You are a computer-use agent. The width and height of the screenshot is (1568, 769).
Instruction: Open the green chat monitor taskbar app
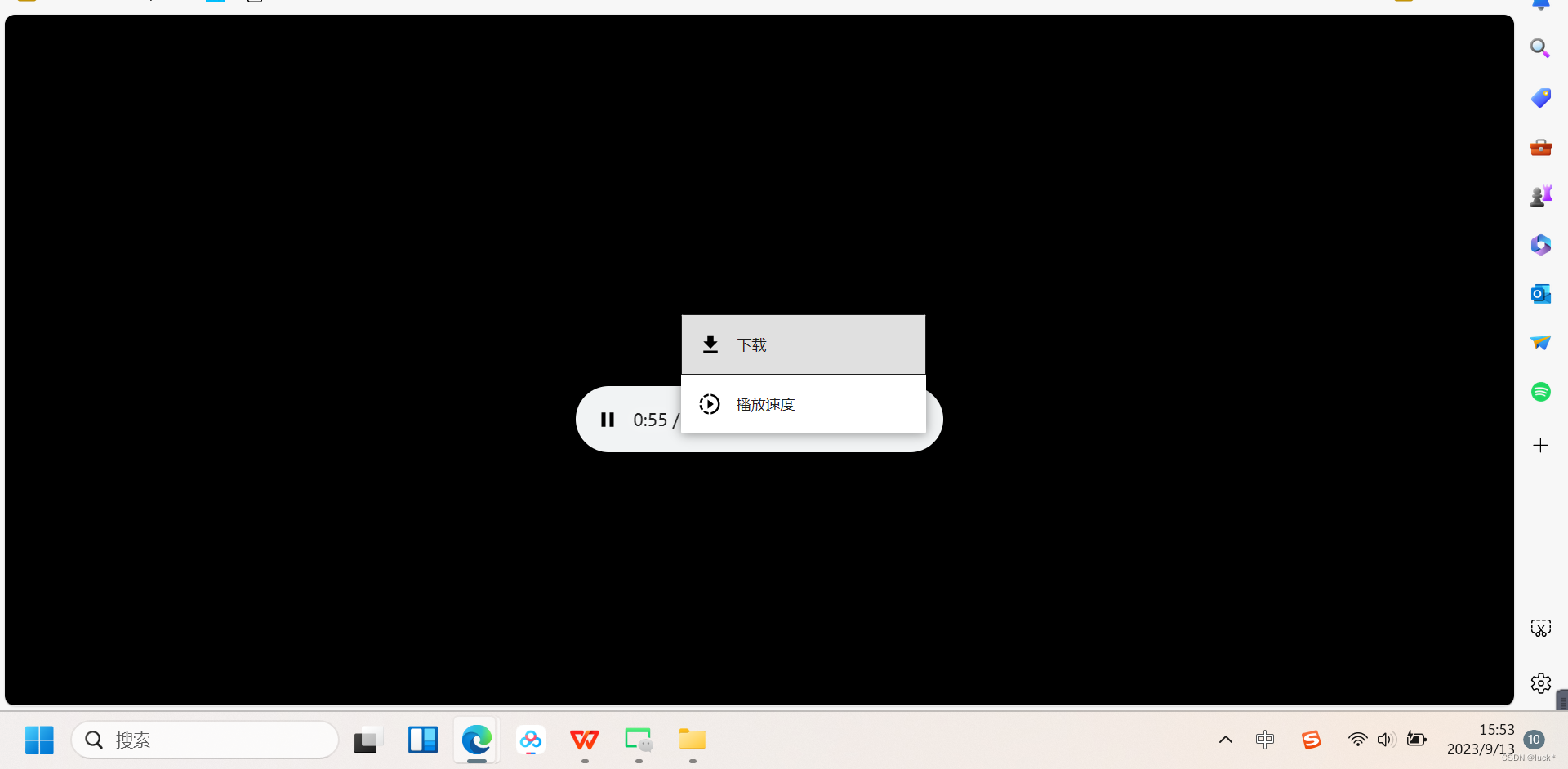click(639, 740)
